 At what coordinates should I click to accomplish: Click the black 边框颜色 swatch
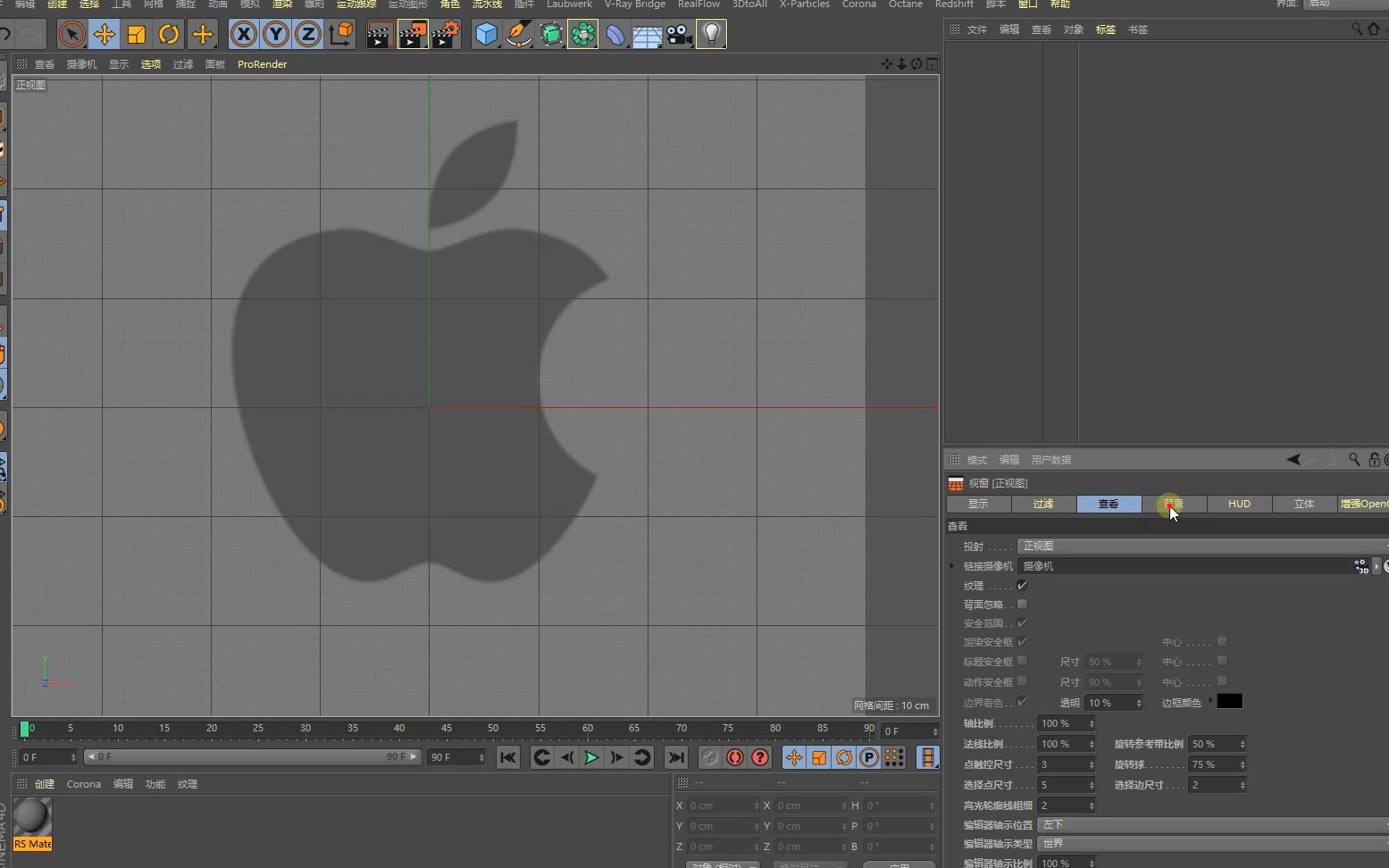pyautogui.click(x=1229, y=701)
